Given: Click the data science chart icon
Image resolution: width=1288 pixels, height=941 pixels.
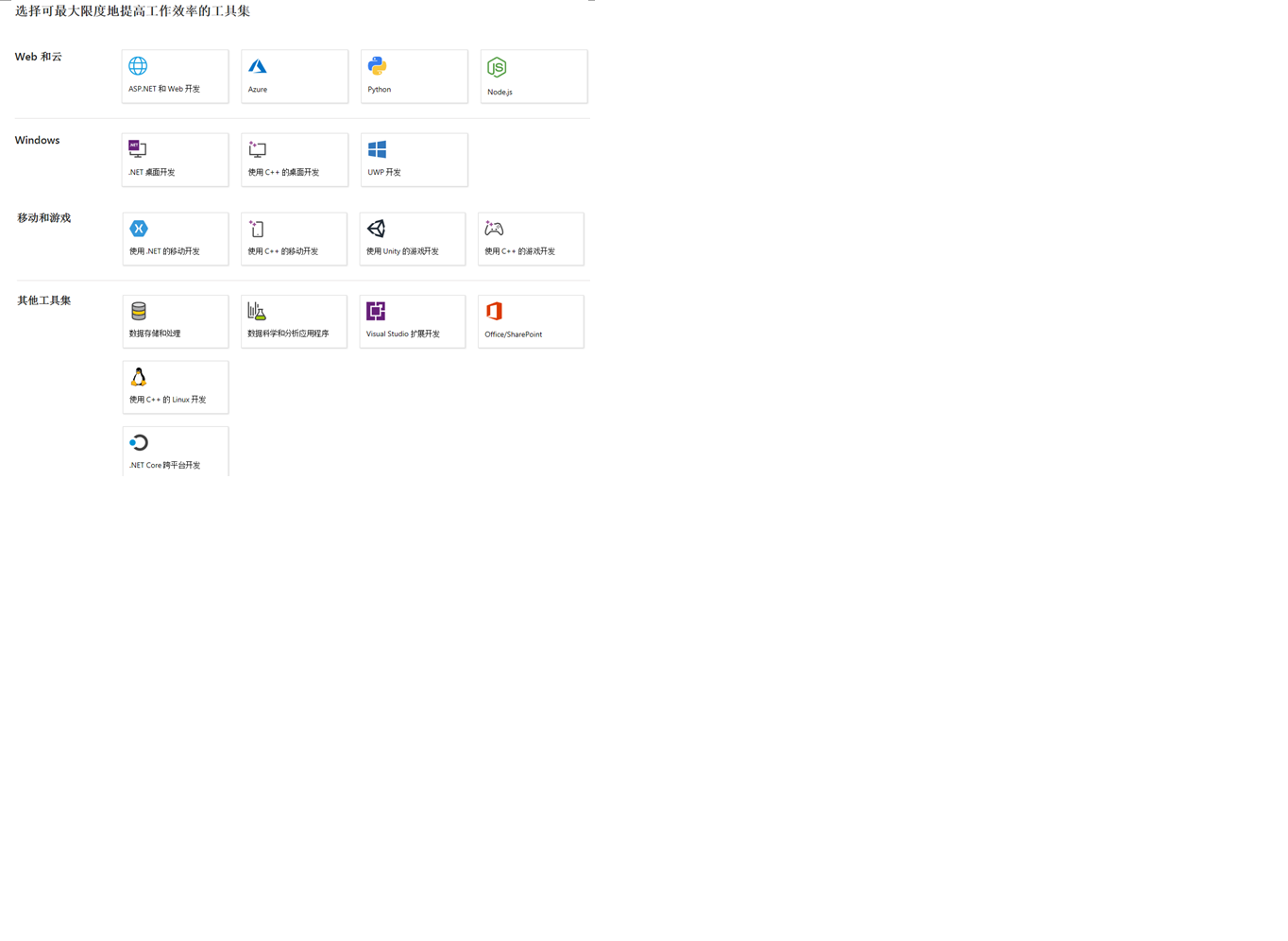Looking at the screenshot, I should [x=257, y=311].
